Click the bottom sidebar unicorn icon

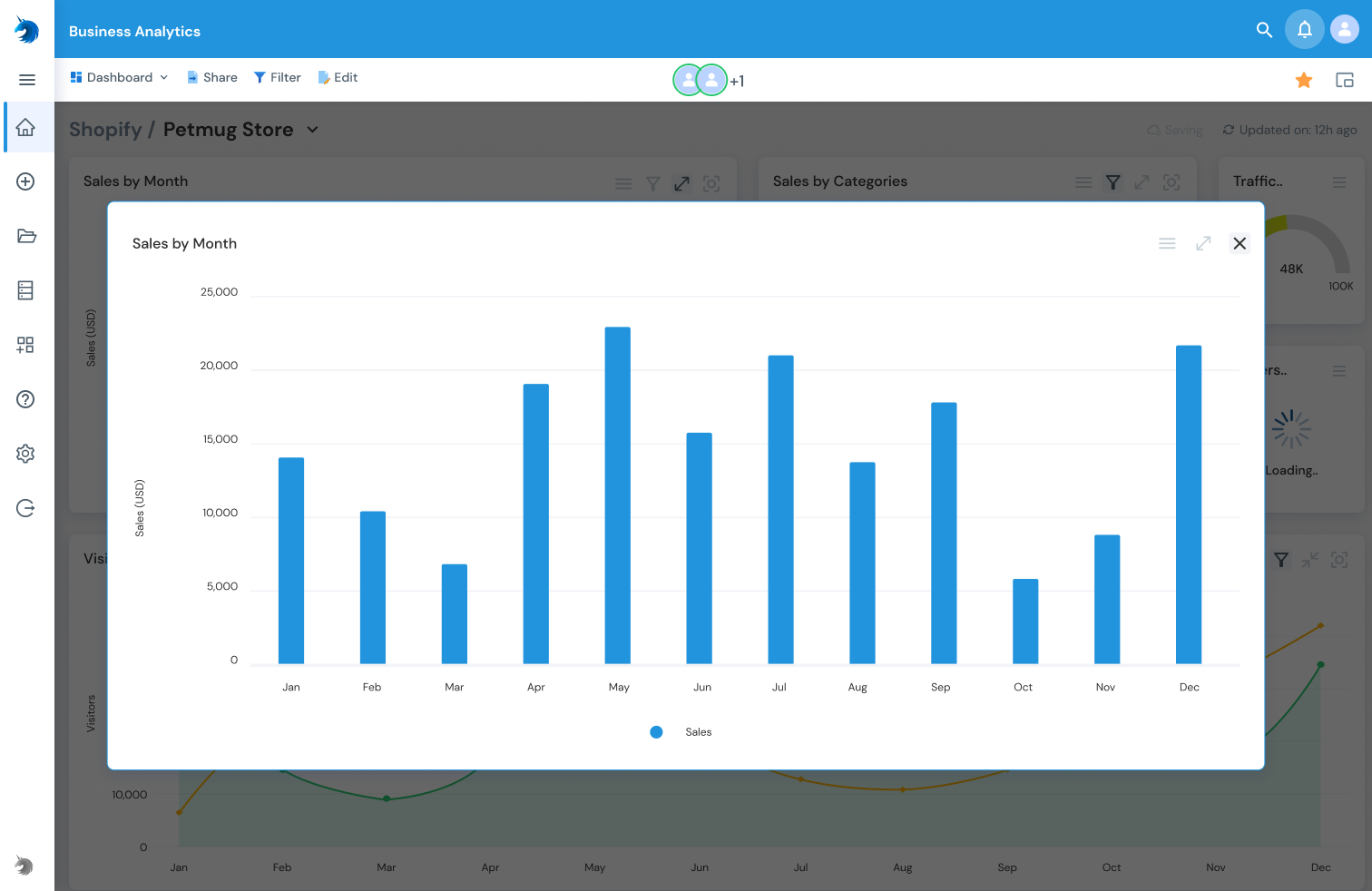tap(24, 866)
